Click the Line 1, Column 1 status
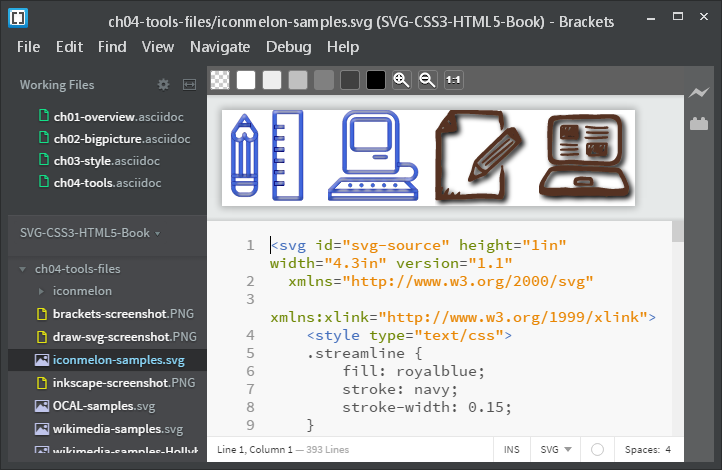 (x=255, y=450)
